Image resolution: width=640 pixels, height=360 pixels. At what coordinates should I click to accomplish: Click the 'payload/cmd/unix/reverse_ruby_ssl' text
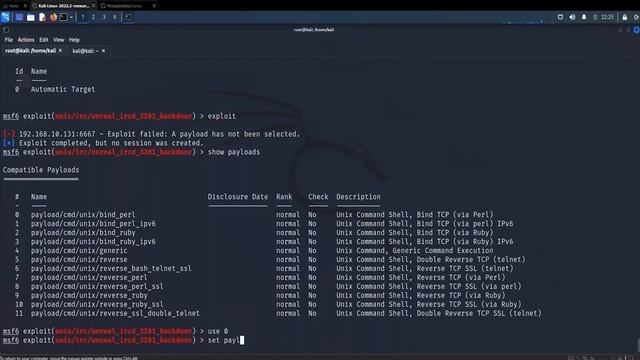(97, 304)
